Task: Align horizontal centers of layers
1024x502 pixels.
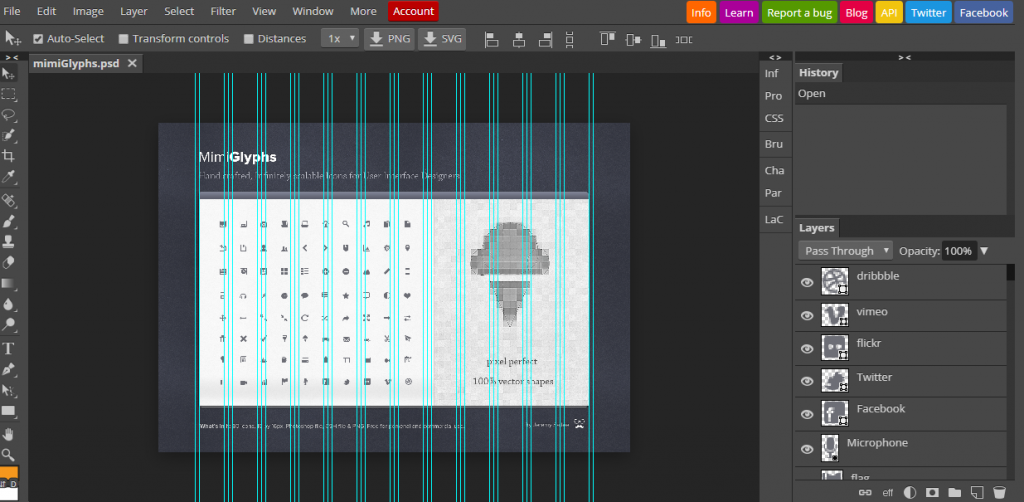Action: tap(519, 40)
